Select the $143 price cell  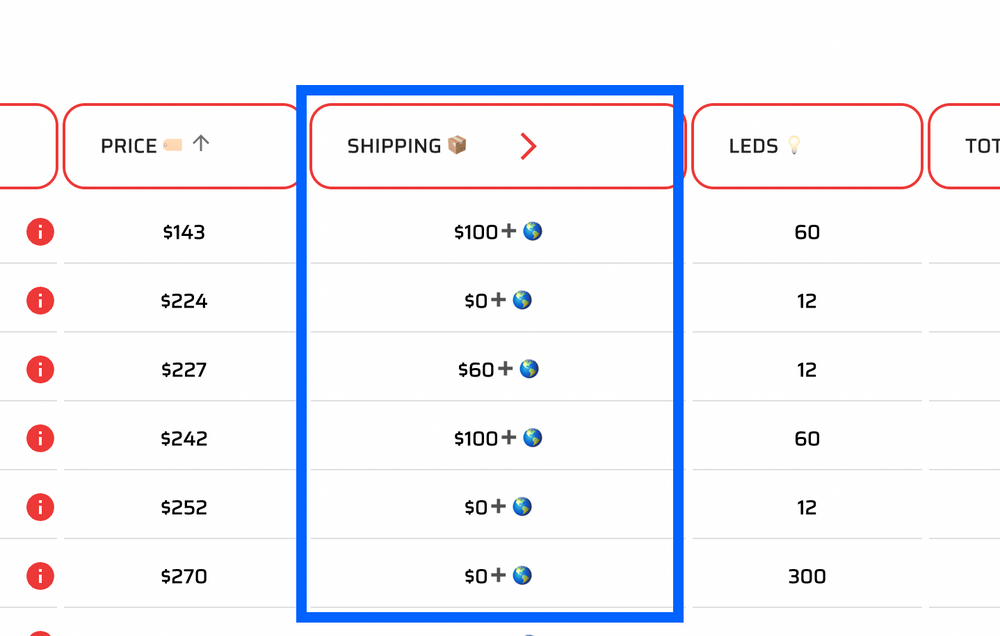[x=183, y=232]
